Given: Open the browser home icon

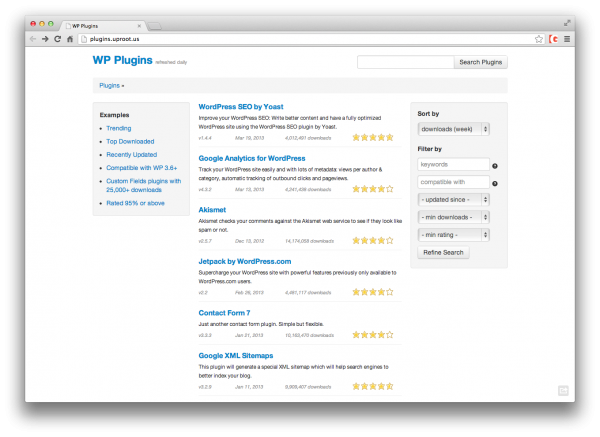Looking at the screenshot, I should (x=70, y=39).
